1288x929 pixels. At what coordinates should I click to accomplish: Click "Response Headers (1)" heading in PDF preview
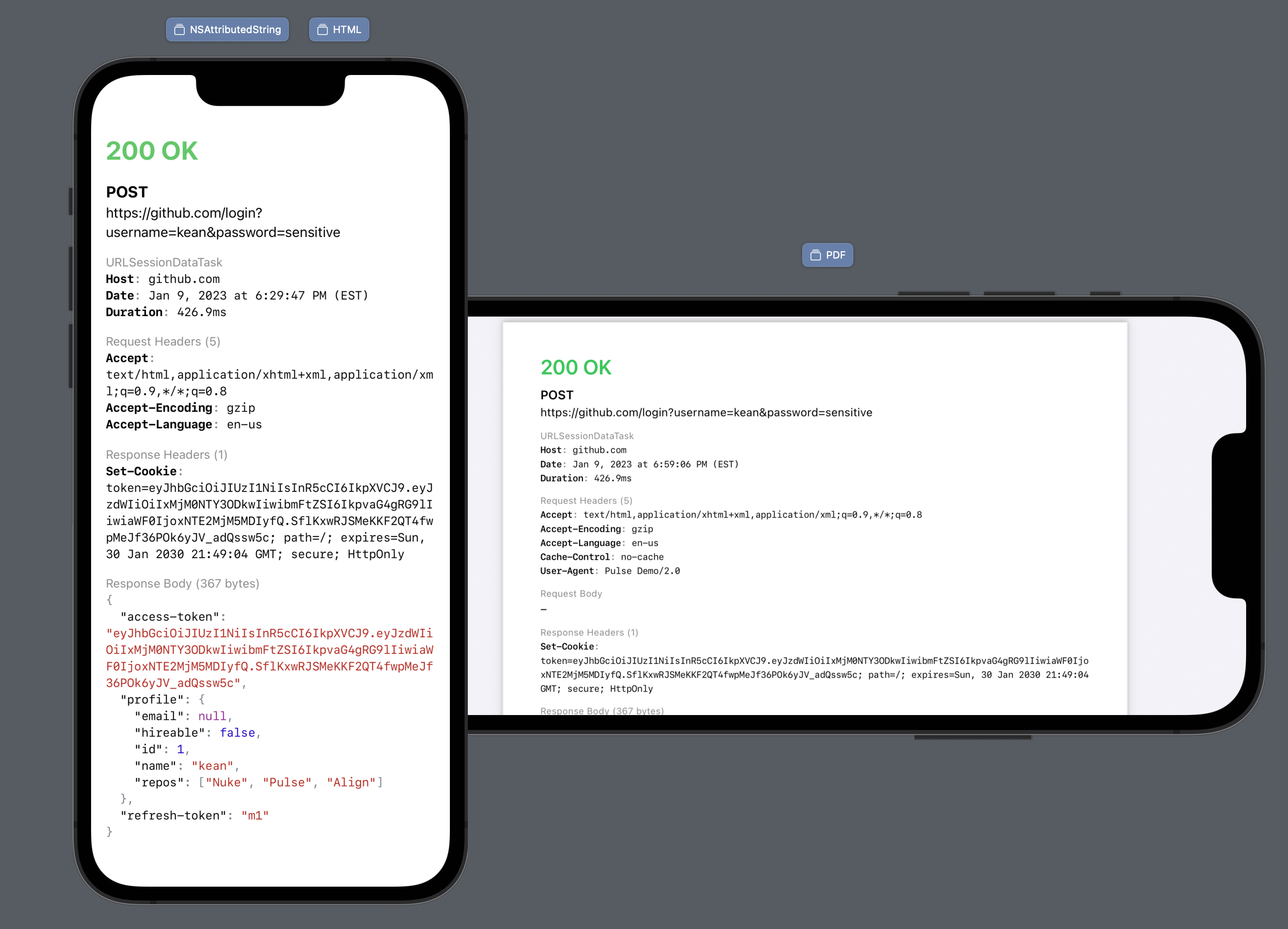589,632
